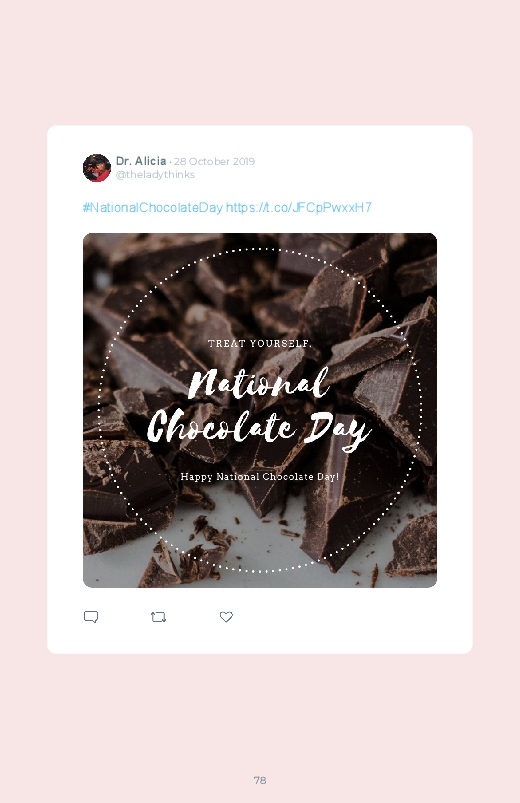
Task: Click the TREAT YOURSELF caption text
Action: 260,343
